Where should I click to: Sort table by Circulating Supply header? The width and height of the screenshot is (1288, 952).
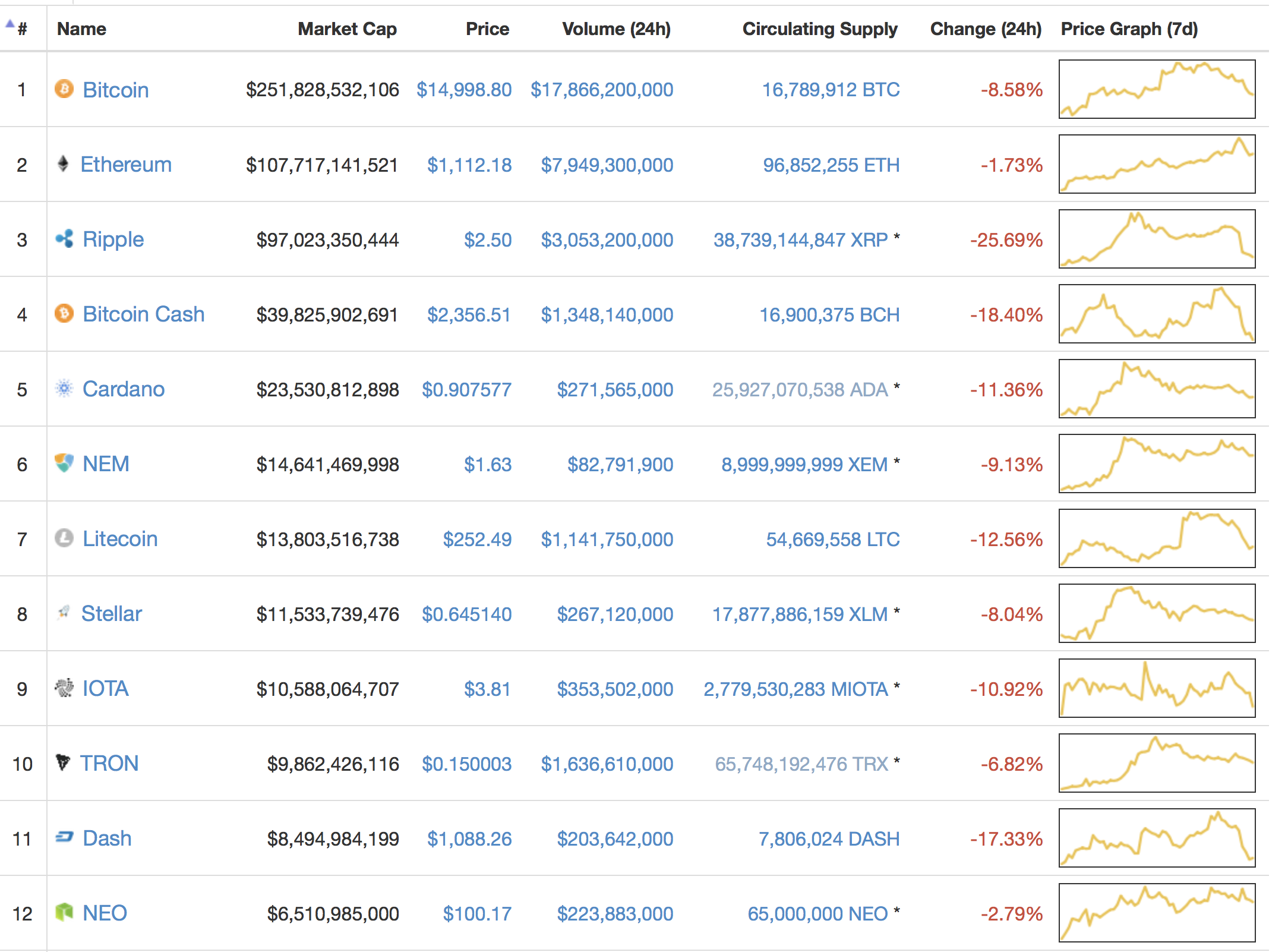tap(820, 29)
